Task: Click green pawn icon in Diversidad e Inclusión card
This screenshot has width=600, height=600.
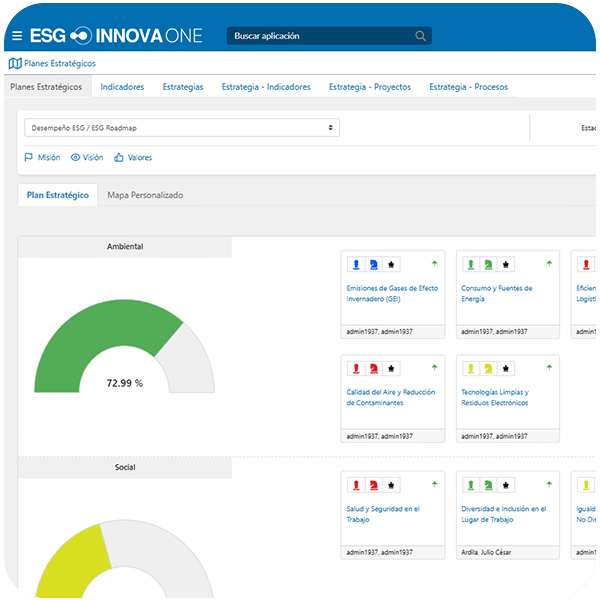Action: click(471, 485)
